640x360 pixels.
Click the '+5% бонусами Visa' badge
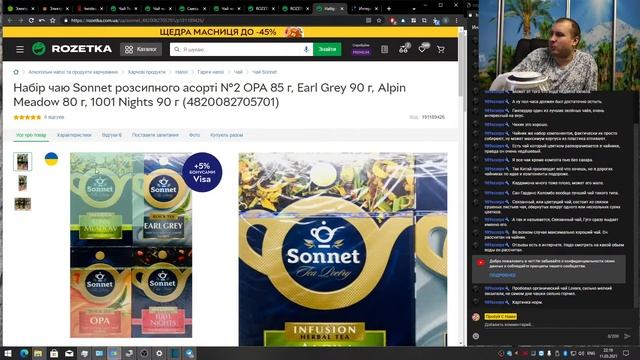click(202, 172)
